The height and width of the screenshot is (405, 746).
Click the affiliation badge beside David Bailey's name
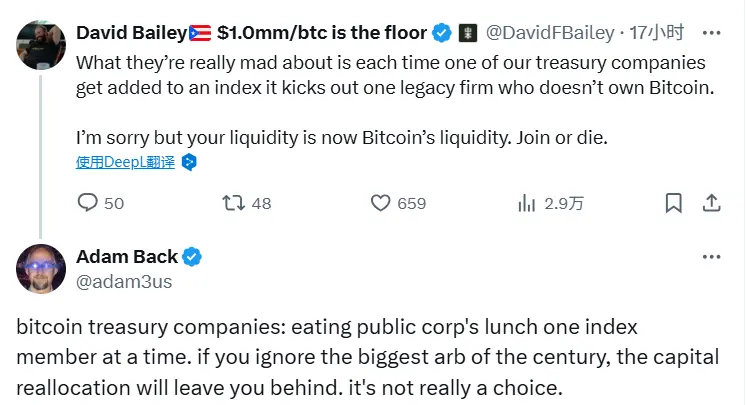click(466, 33)
